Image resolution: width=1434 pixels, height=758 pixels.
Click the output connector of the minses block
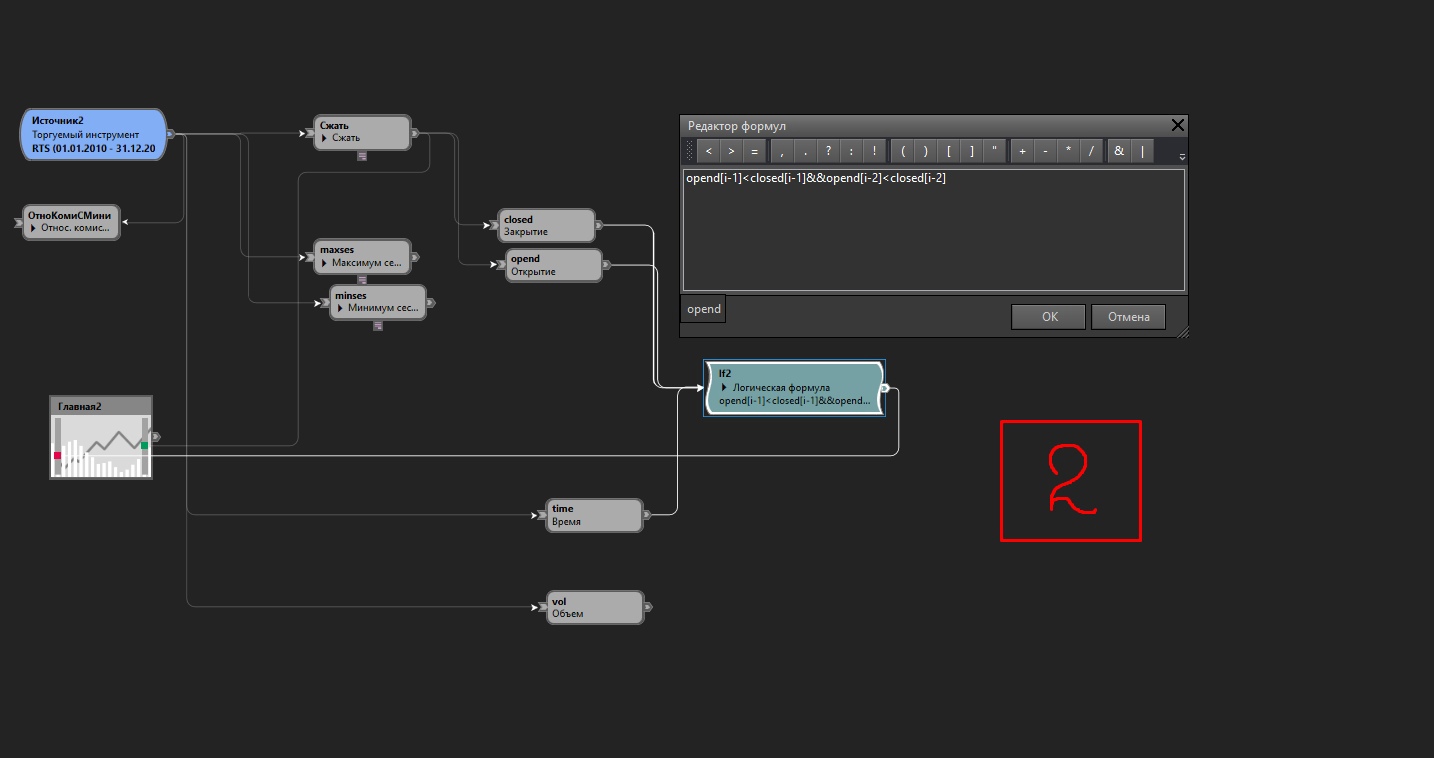pyautogui.click(x=431, y=302)
